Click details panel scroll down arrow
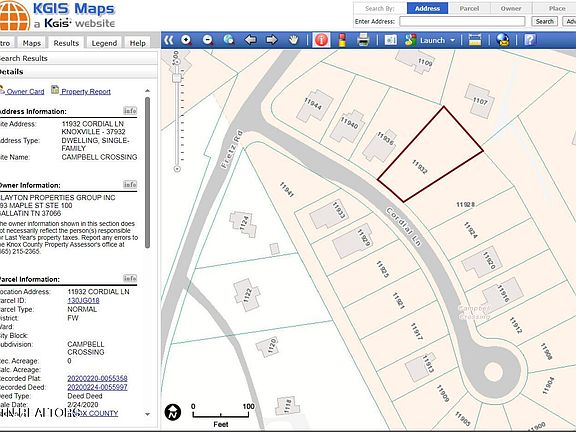The image size is (576, 432). tap(147, 414)
